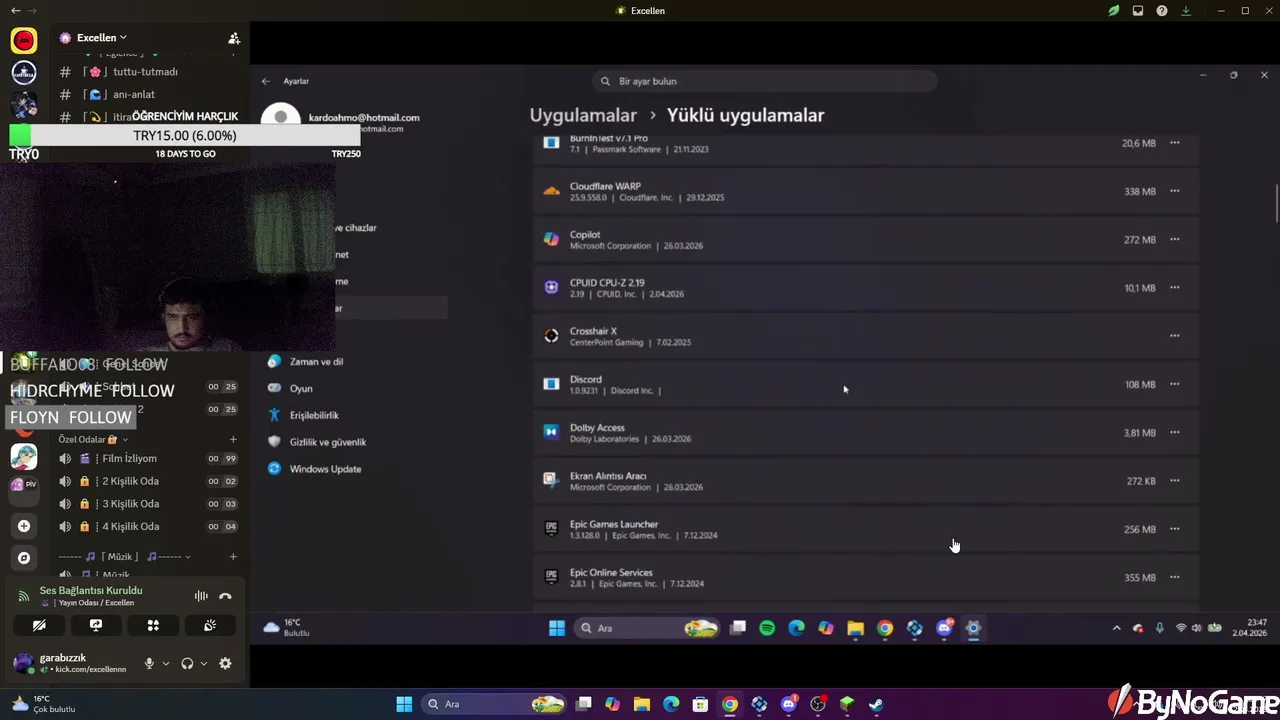Disconnect from the Discord voice call
Screen dimensions: 1280x720
pos(225,596)
